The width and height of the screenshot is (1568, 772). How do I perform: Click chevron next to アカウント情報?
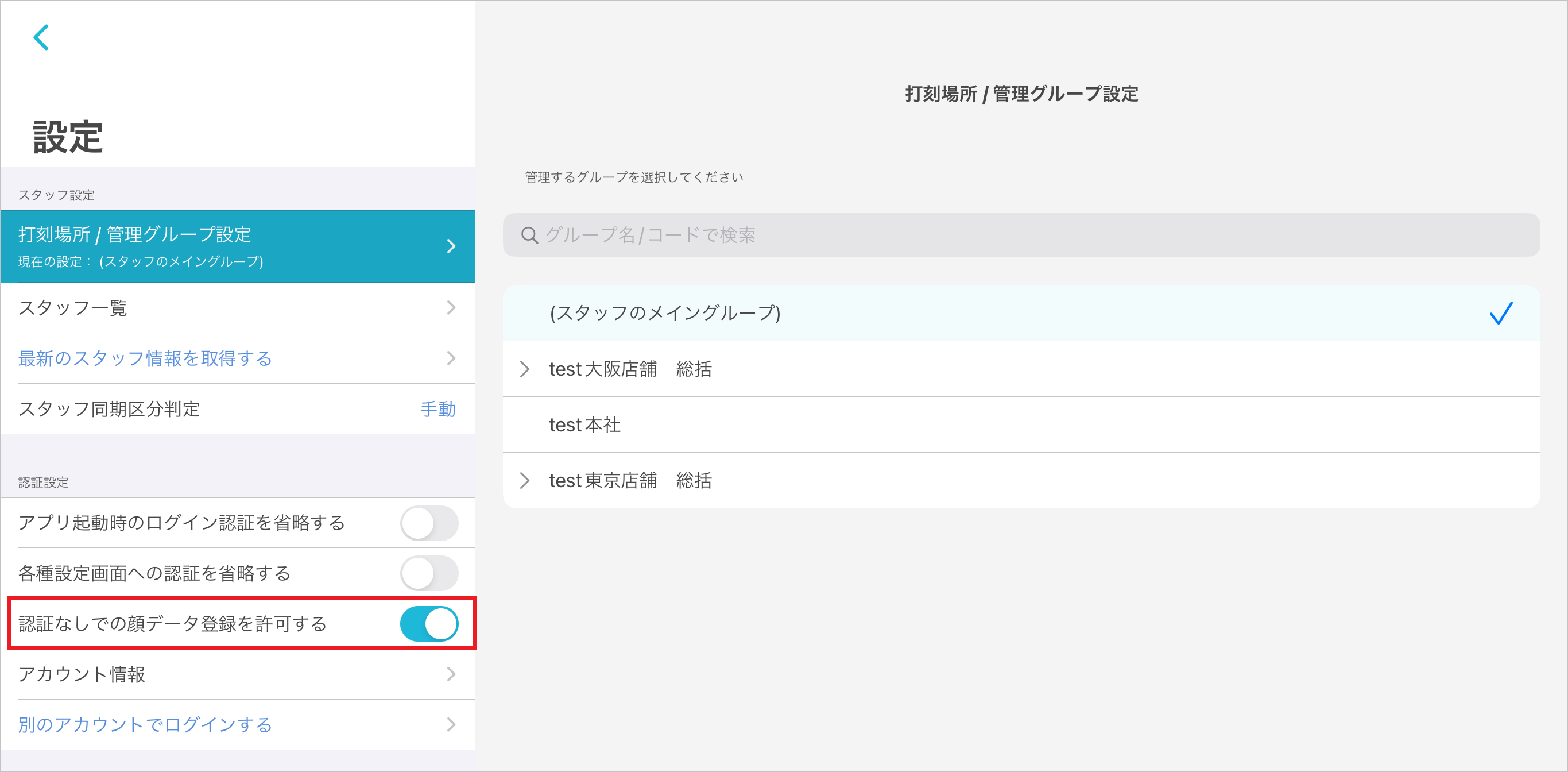tap(451, 674)
